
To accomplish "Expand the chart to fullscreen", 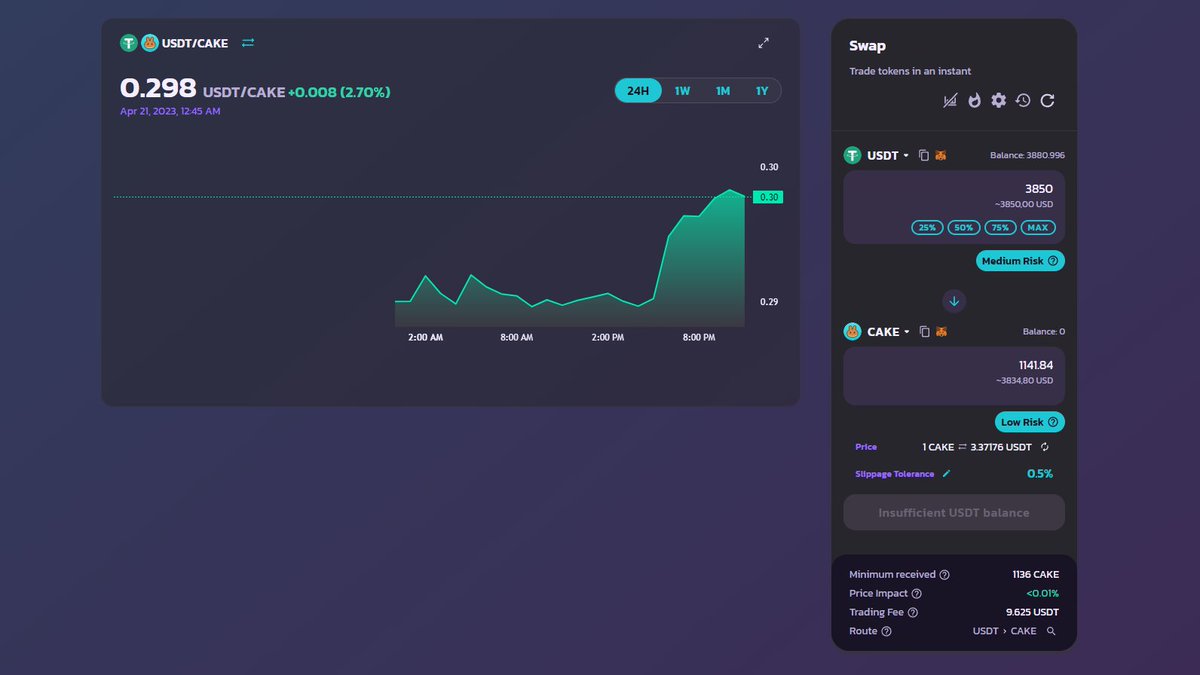I will click(x=763, y=43).
